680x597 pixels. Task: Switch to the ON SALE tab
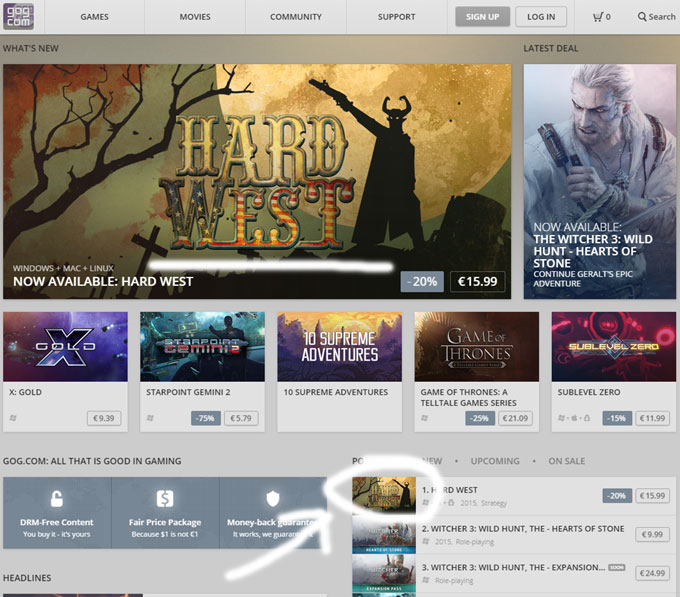[566, 461]
